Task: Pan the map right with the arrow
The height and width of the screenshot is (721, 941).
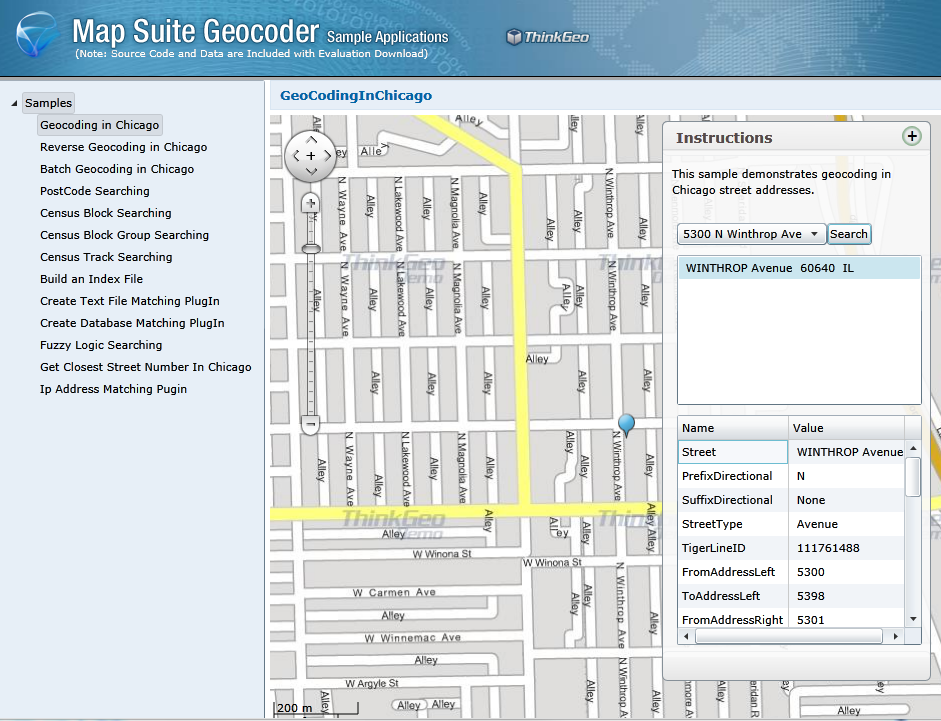Action: coord(326,156)
